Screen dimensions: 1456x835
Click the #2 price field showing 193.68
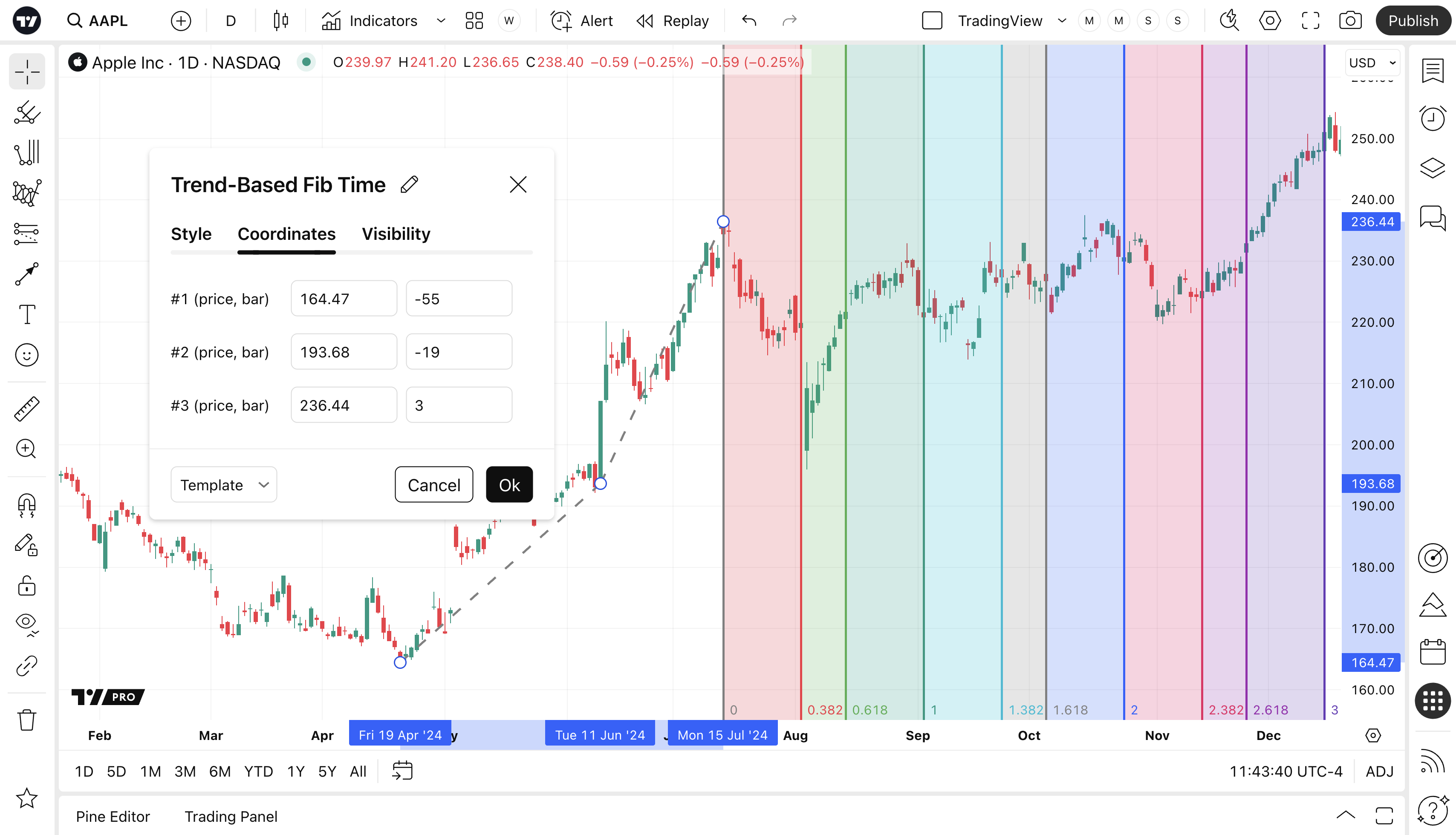click(344, 351)
